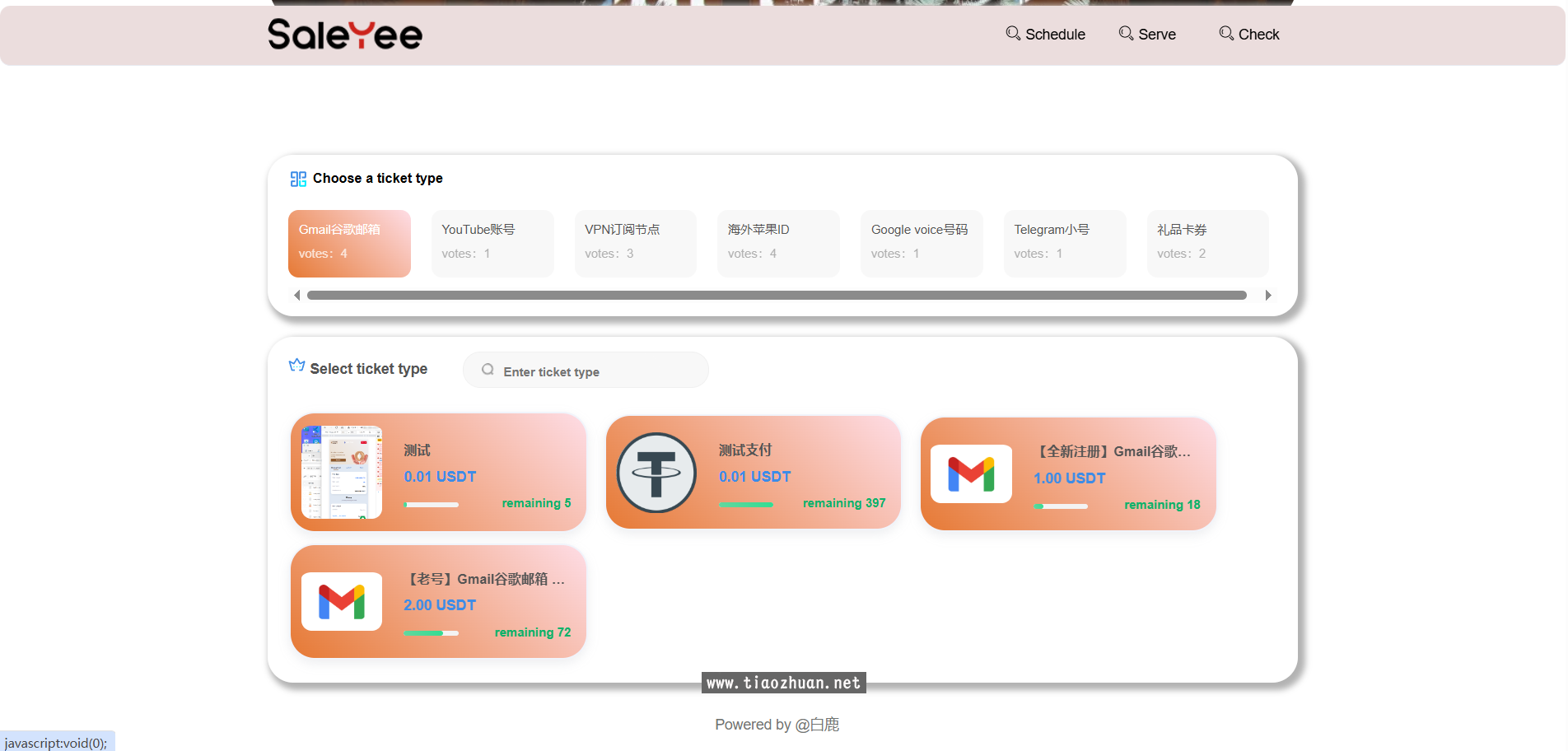Open the Google voice号码 category

point(921,243)
